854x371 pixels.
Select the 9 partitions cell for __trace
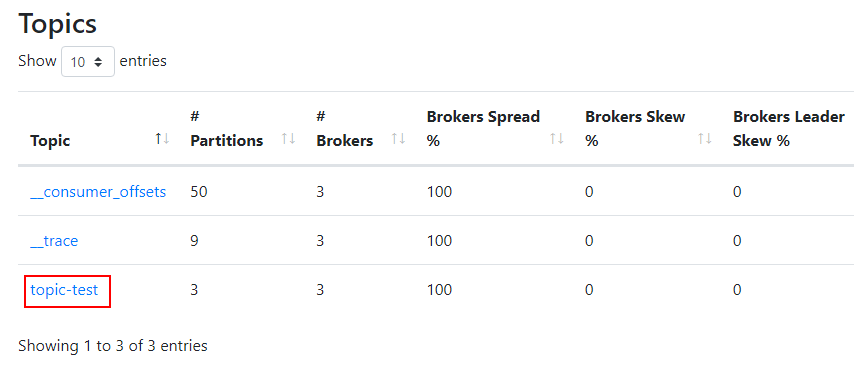pos(194,240)
